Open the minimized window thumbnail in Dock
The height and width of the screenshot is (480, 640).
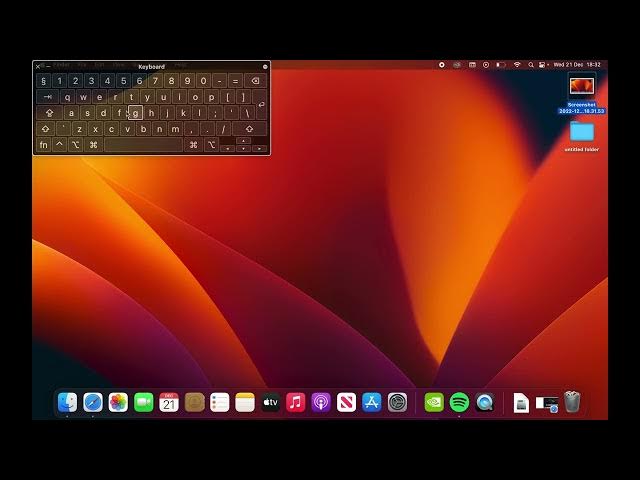coord(547,403)
